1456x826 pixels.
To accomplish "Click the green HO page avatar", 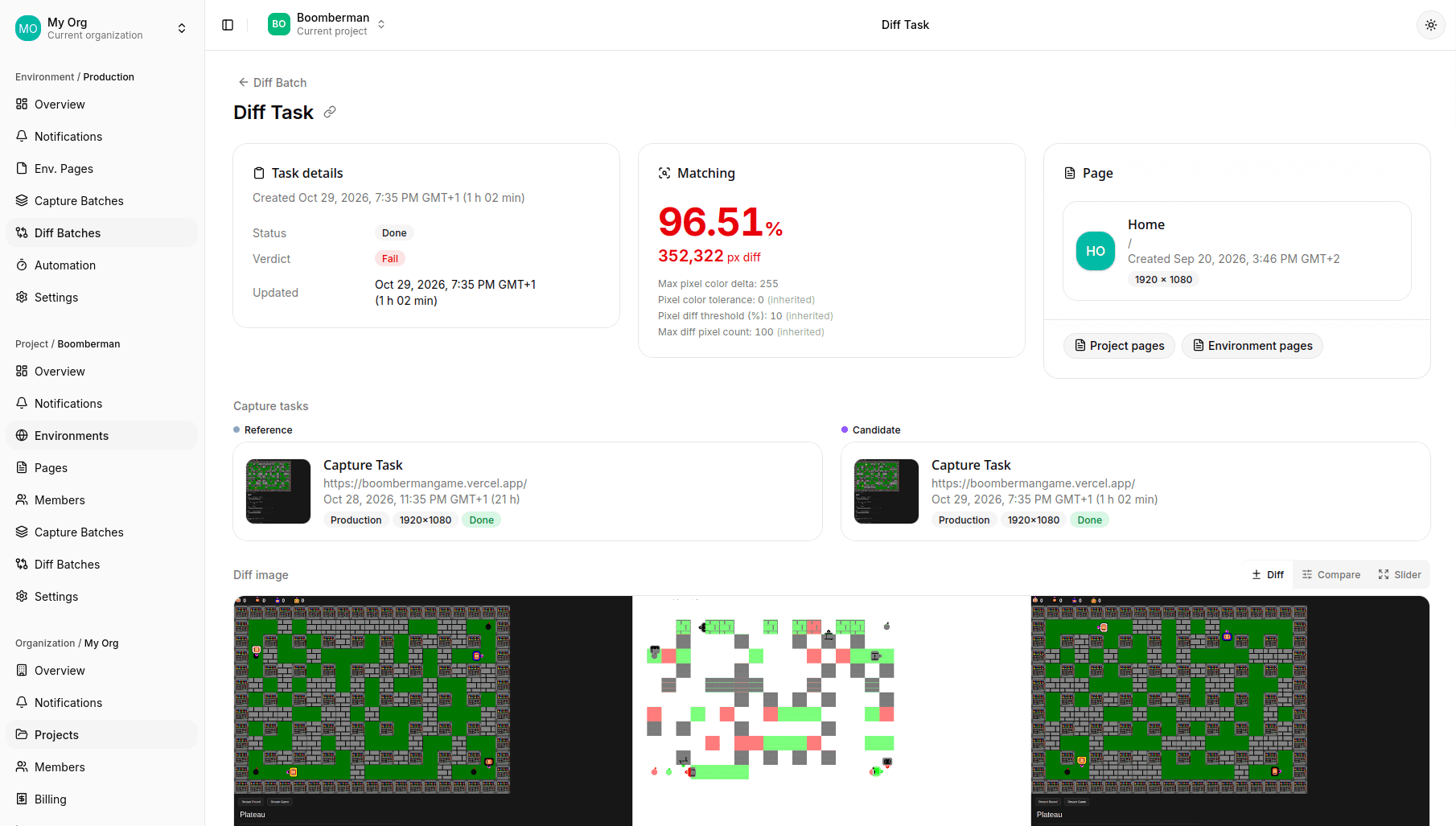I will tap(1096, 251).
